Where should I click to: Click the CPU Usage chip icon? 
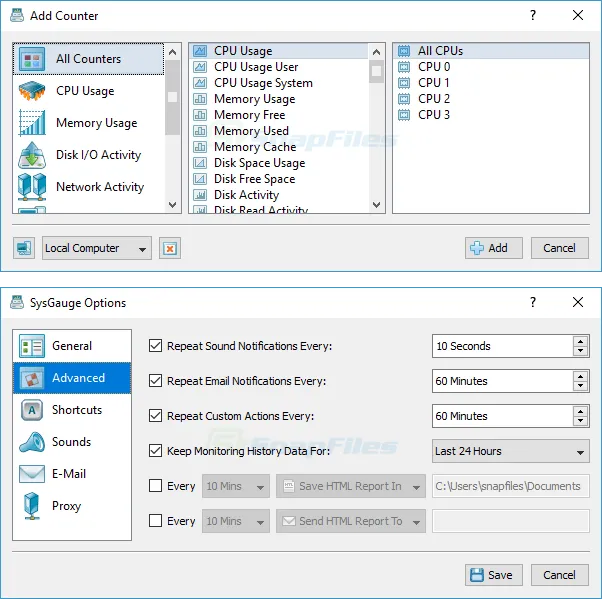point(32,91)
